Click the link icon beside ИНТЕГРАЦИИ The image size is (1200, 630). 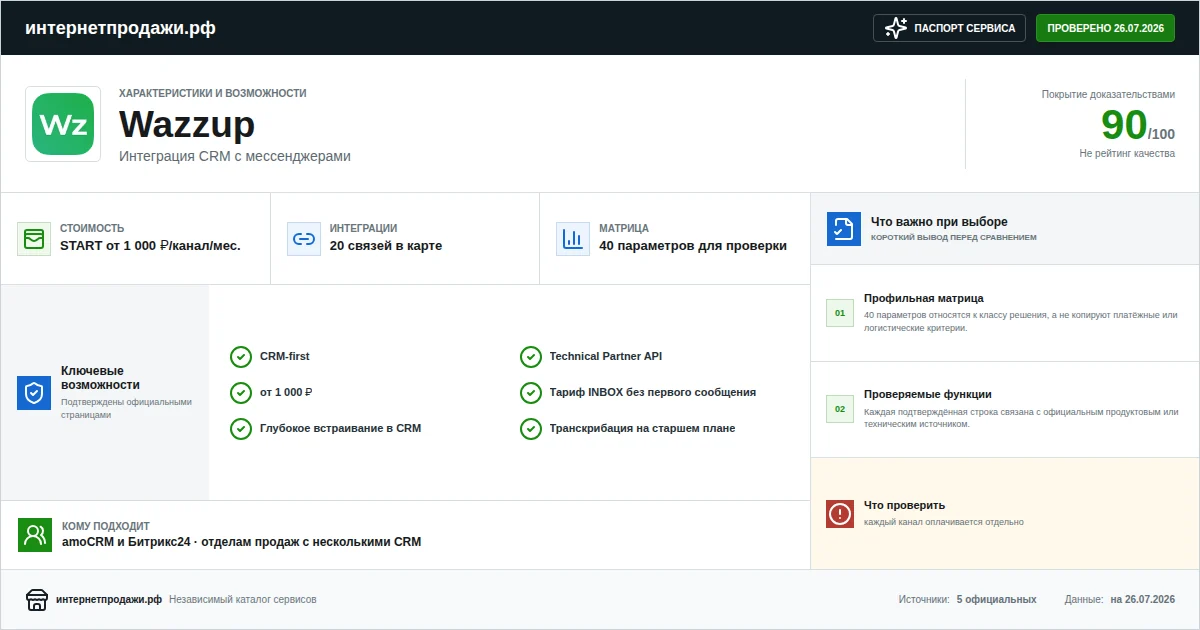[x=304, y=239]
